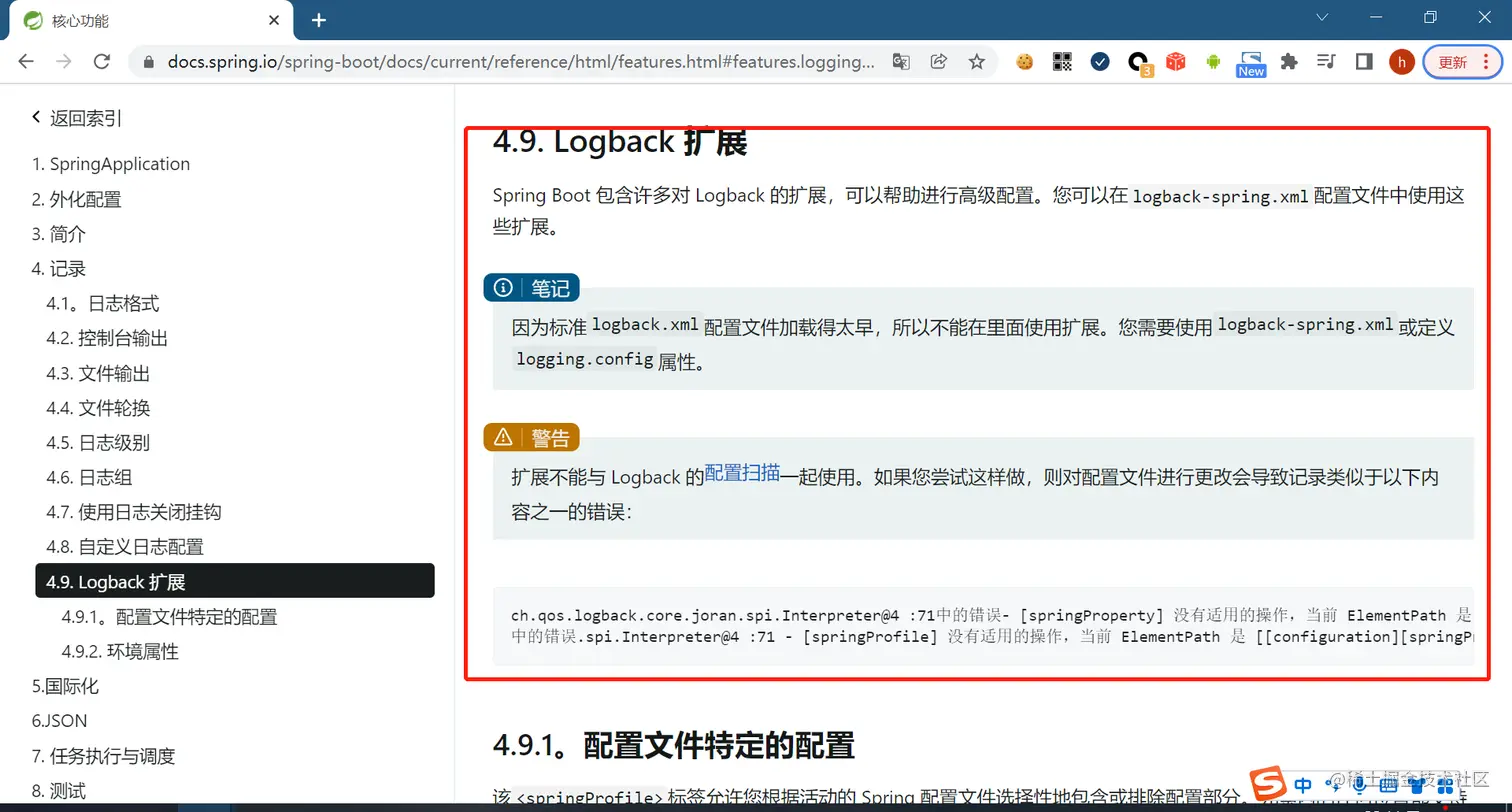
Task: Open 2. 外化配置 in sidebar
Action: [x=77, y=199]
